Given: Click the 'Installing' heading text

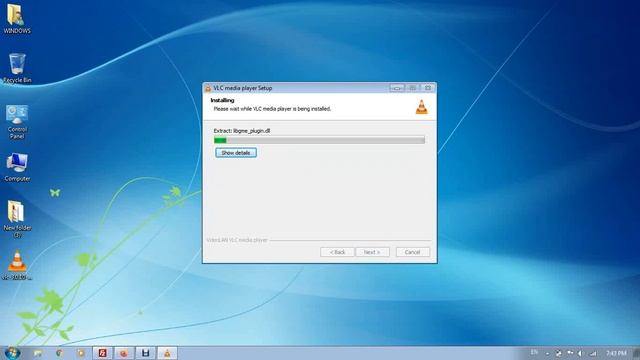Looking at the screenshot, I should pos(222,100).
